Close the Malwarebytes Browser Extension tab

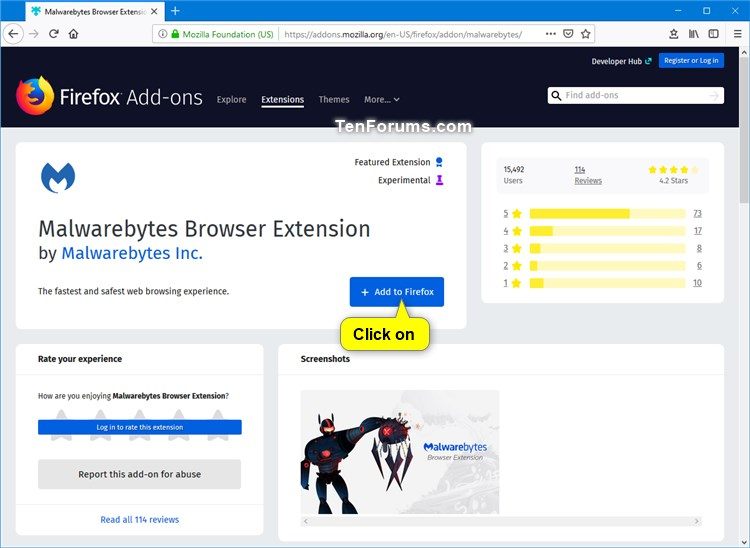pyautogui.click(x=154, y=11)
